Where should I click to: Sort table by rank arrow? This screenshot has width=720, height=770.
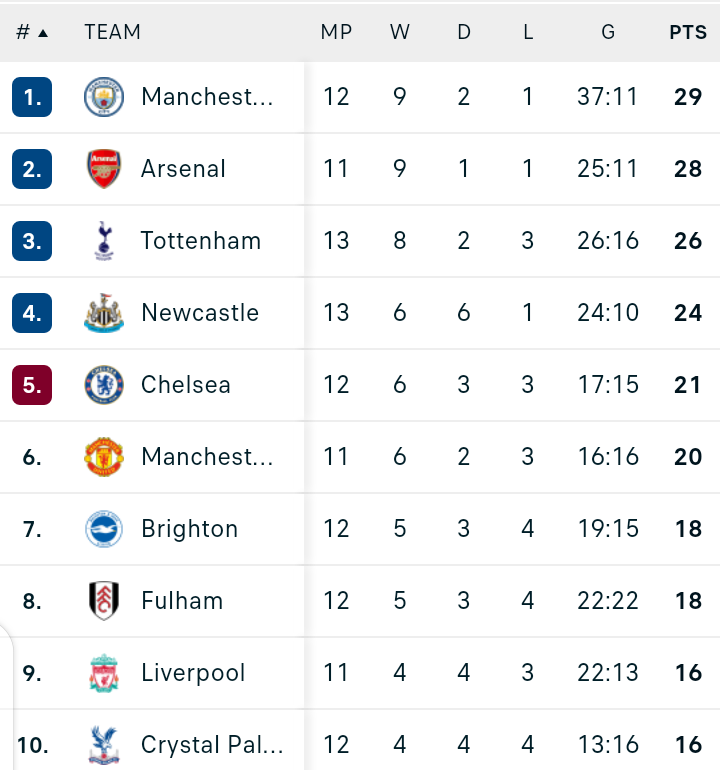point(43,33)
